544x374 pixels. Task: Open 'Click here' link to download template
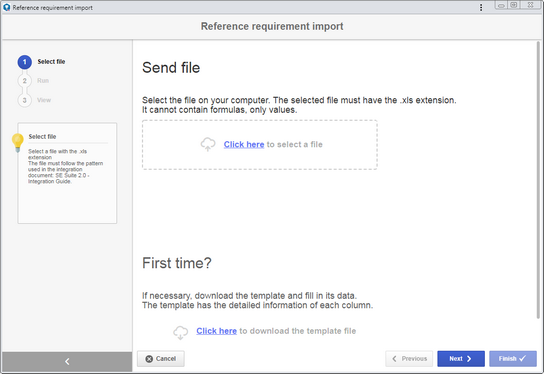(216, 331)
